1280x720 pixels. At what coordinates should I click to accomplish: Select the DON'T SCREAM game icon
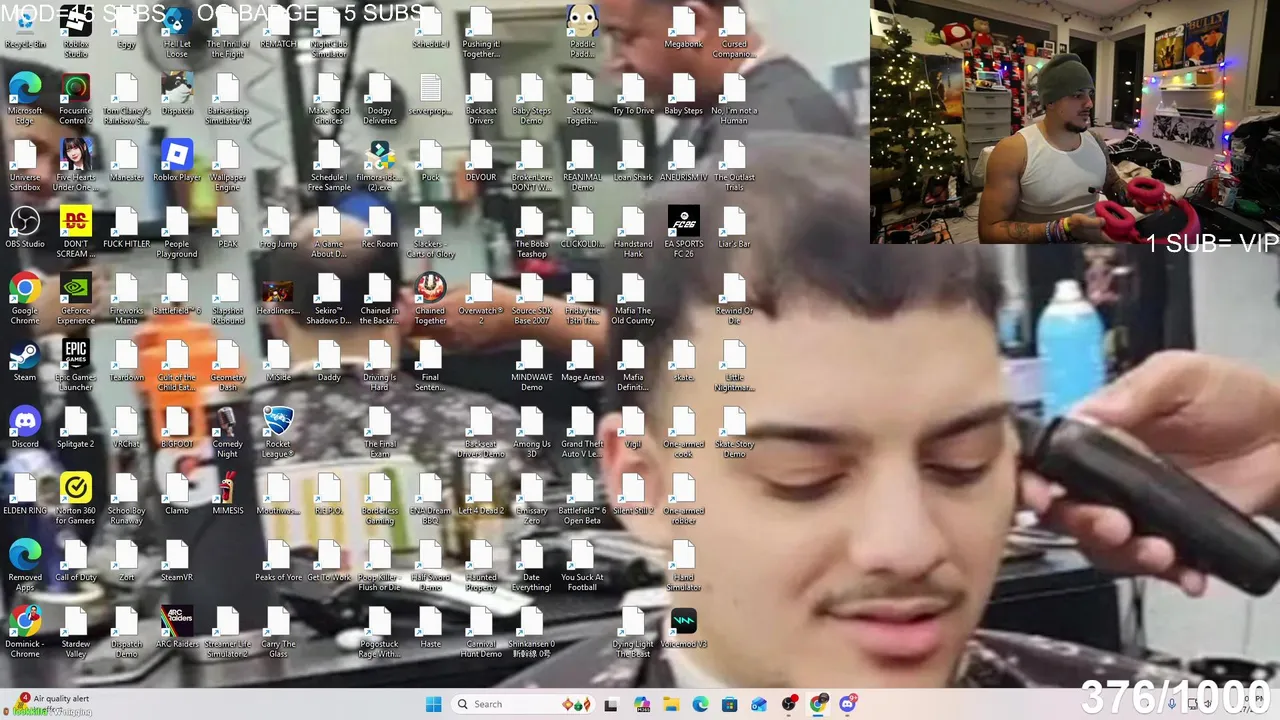(x=76, y=232)
